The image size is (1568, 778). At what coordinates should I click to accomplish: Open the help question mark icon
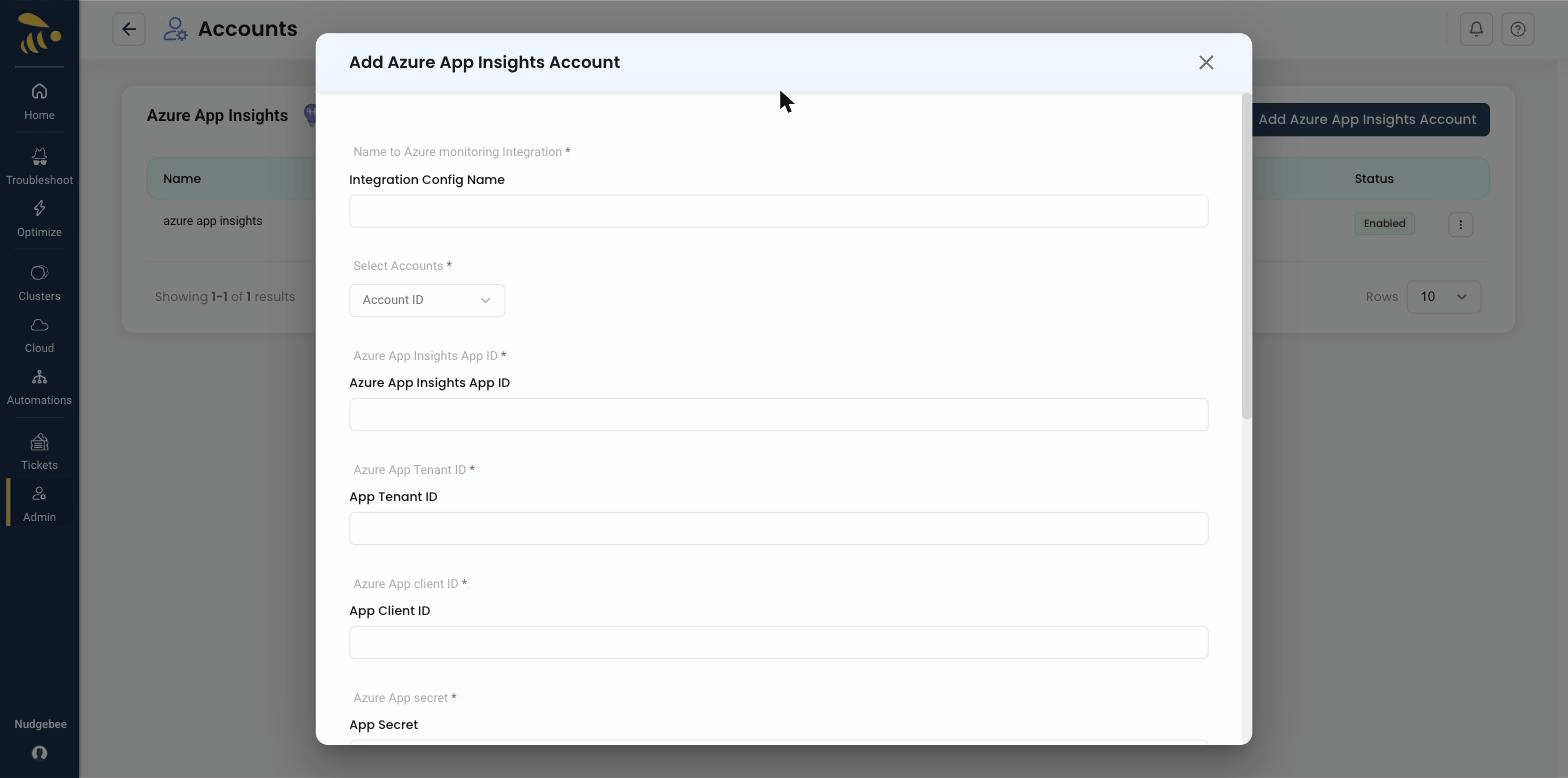pos(1518,29)
